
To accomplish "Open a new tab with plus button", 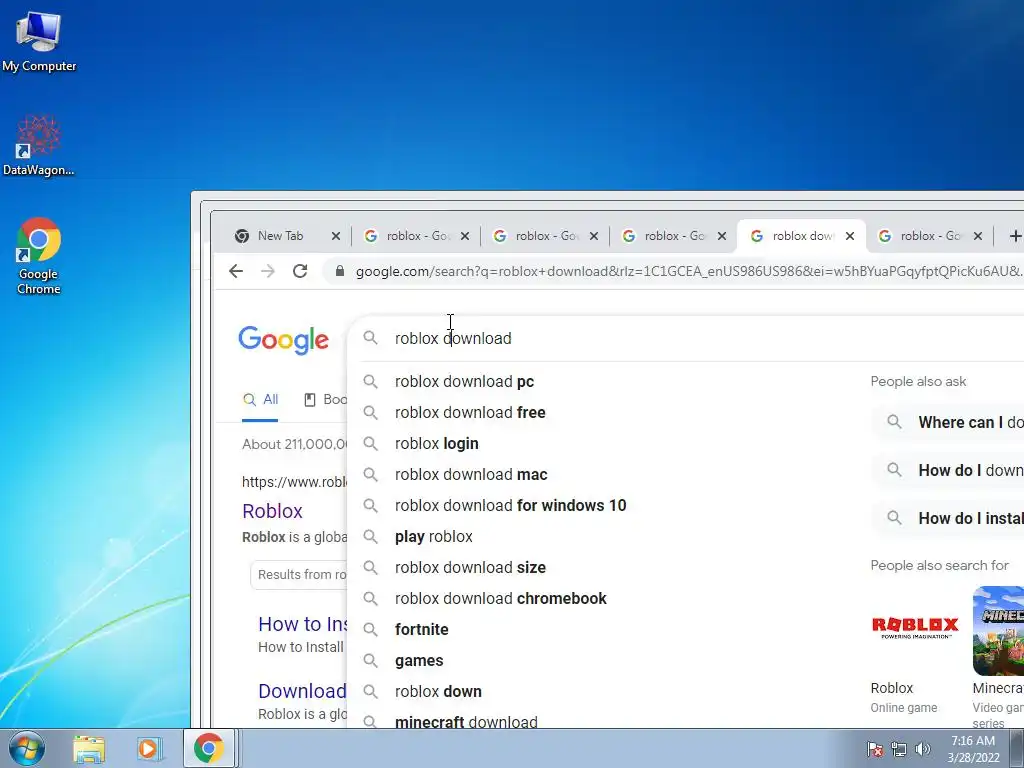I will (1015, 236).
